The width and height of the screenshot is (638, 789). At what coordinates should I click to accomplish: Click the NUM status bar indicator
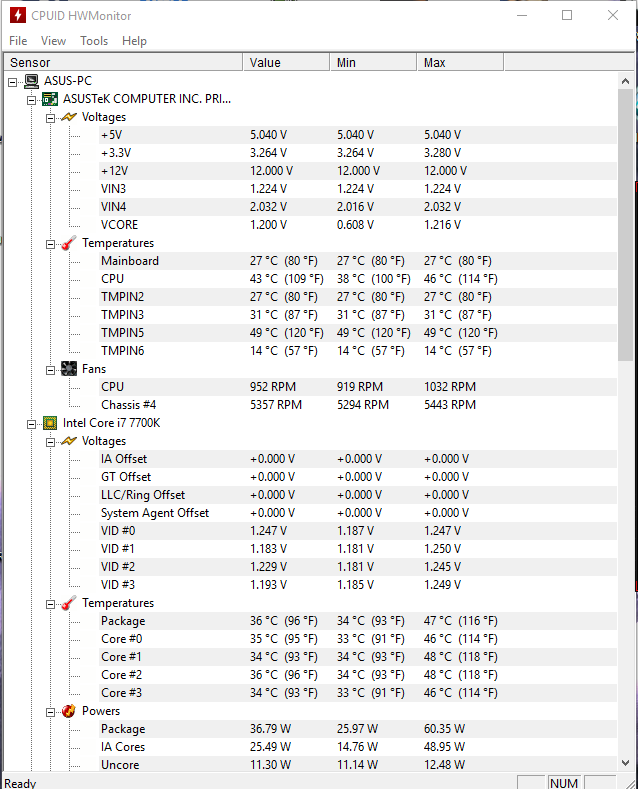(564, 782)
